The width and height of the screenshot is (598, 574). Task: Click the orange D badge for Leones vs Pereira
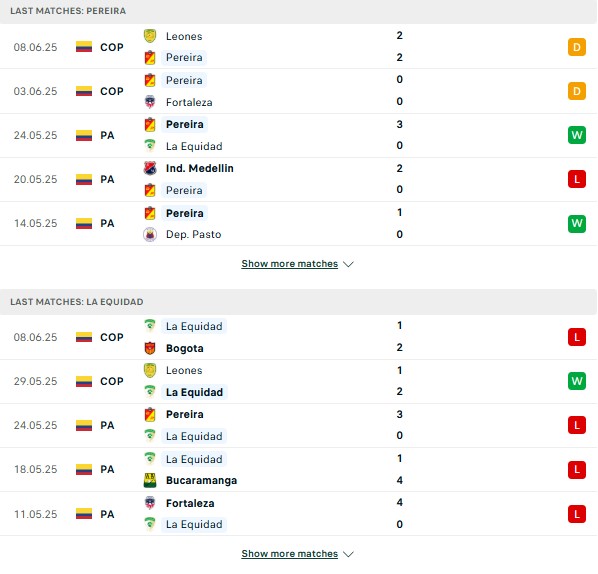pyautogui.click(x=577, y=47)
